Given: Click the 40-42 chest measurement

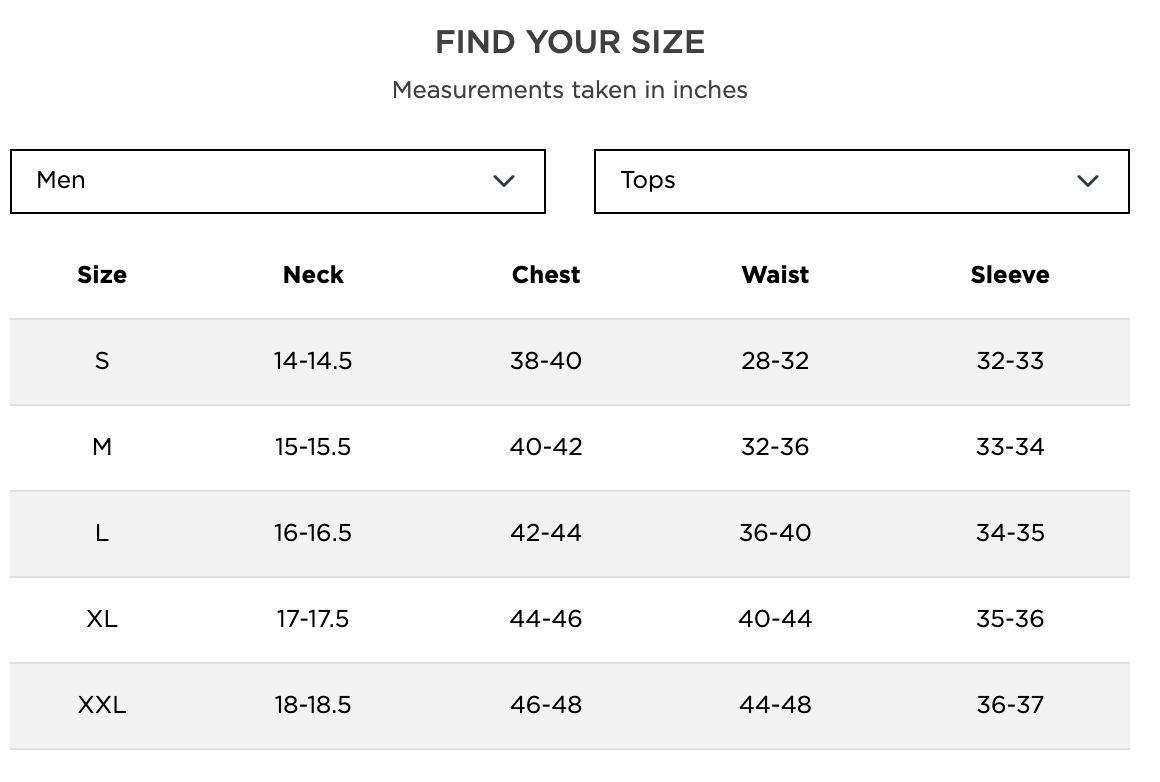Looking at the screenshot, I should click(546, 447).
